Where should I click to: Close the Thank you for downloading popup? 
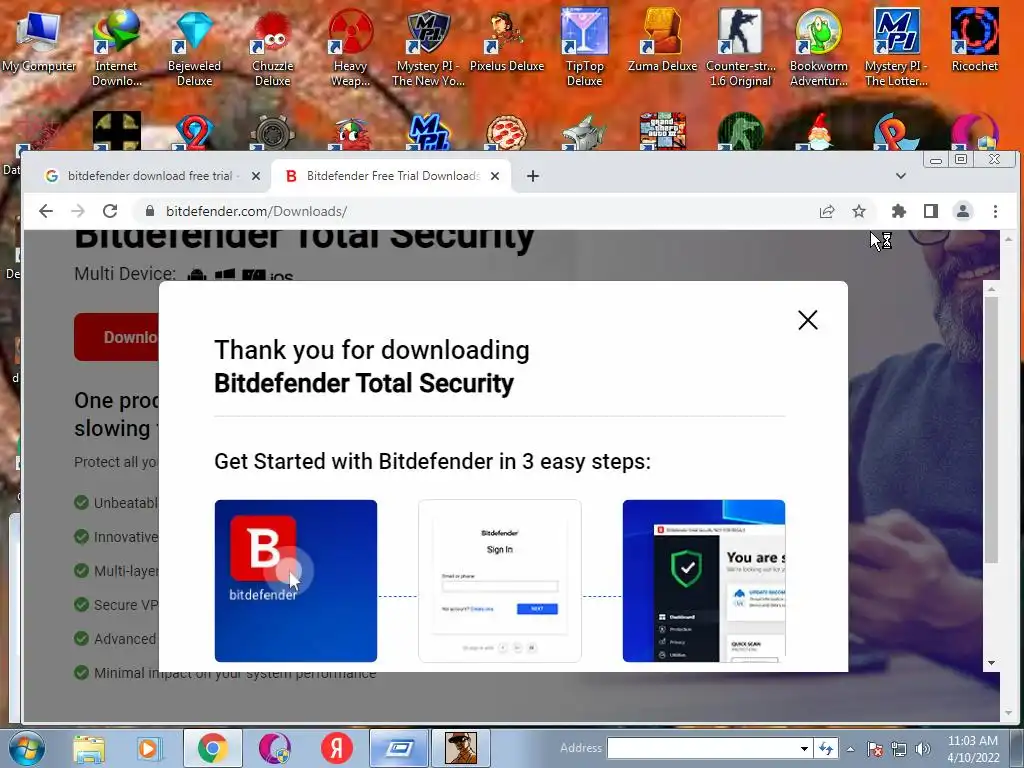pyautogui.click(x=808, y=320)
